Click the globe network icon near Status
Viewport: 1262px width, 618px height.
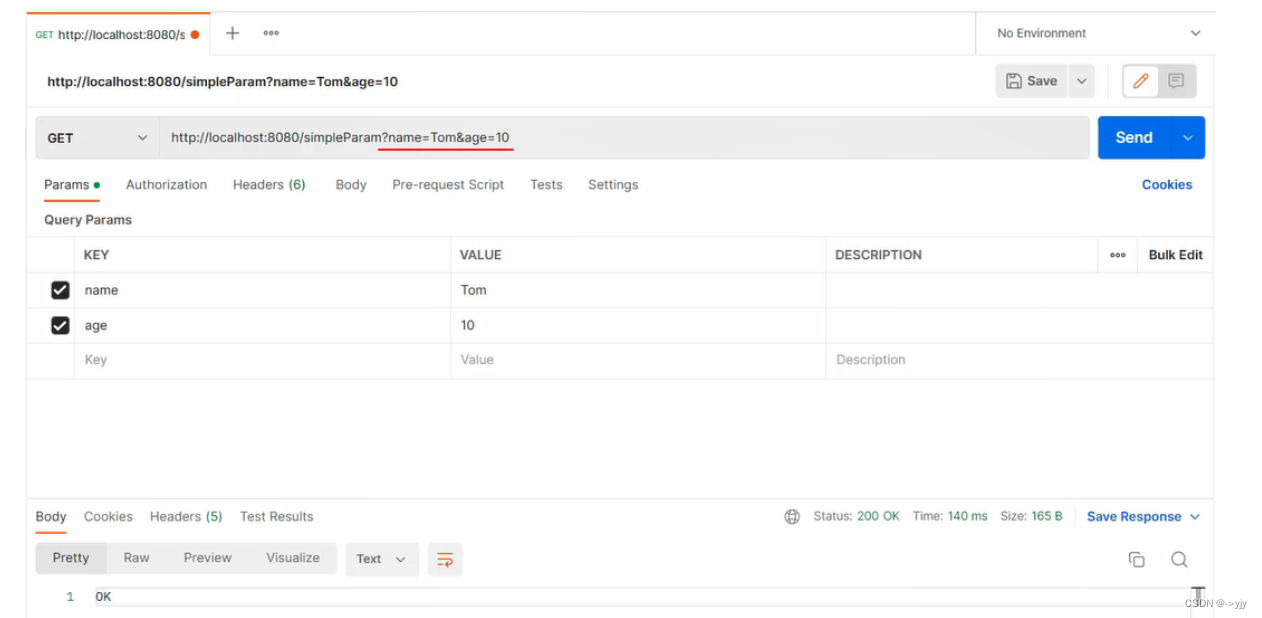[x=792, y=516]
